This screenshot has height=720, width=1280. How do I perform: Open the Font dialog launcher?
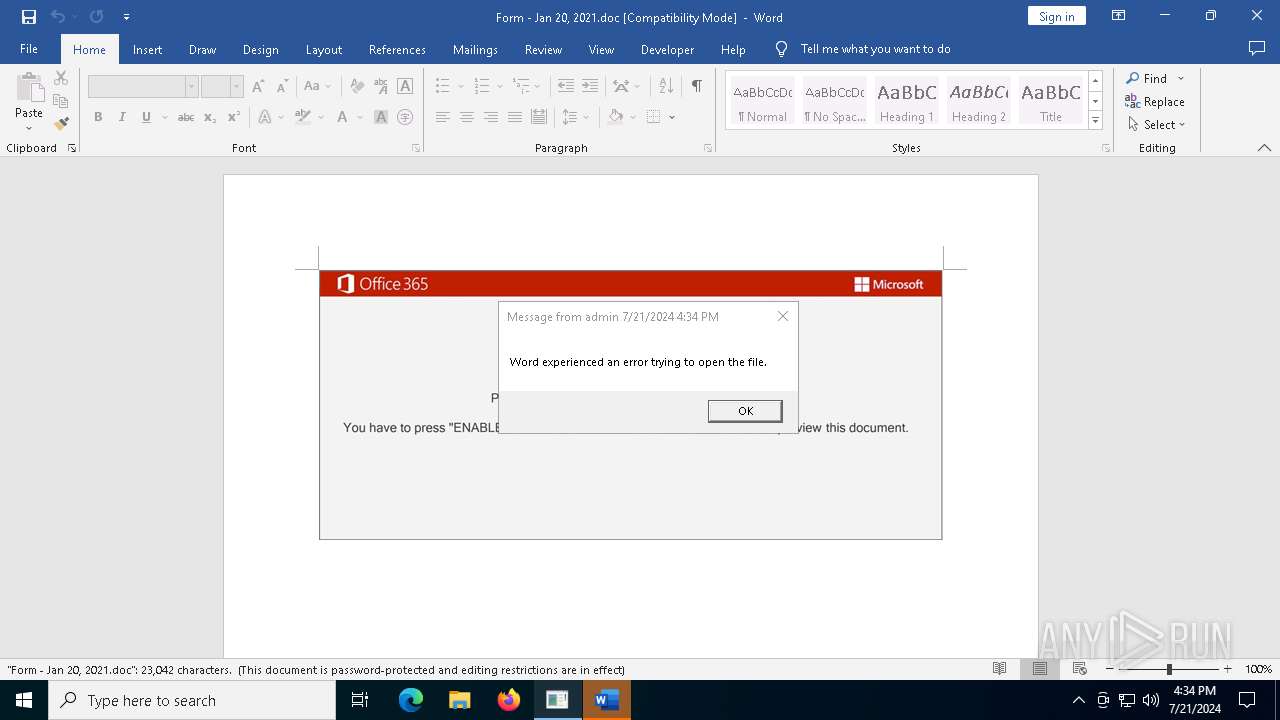point(415,148)
